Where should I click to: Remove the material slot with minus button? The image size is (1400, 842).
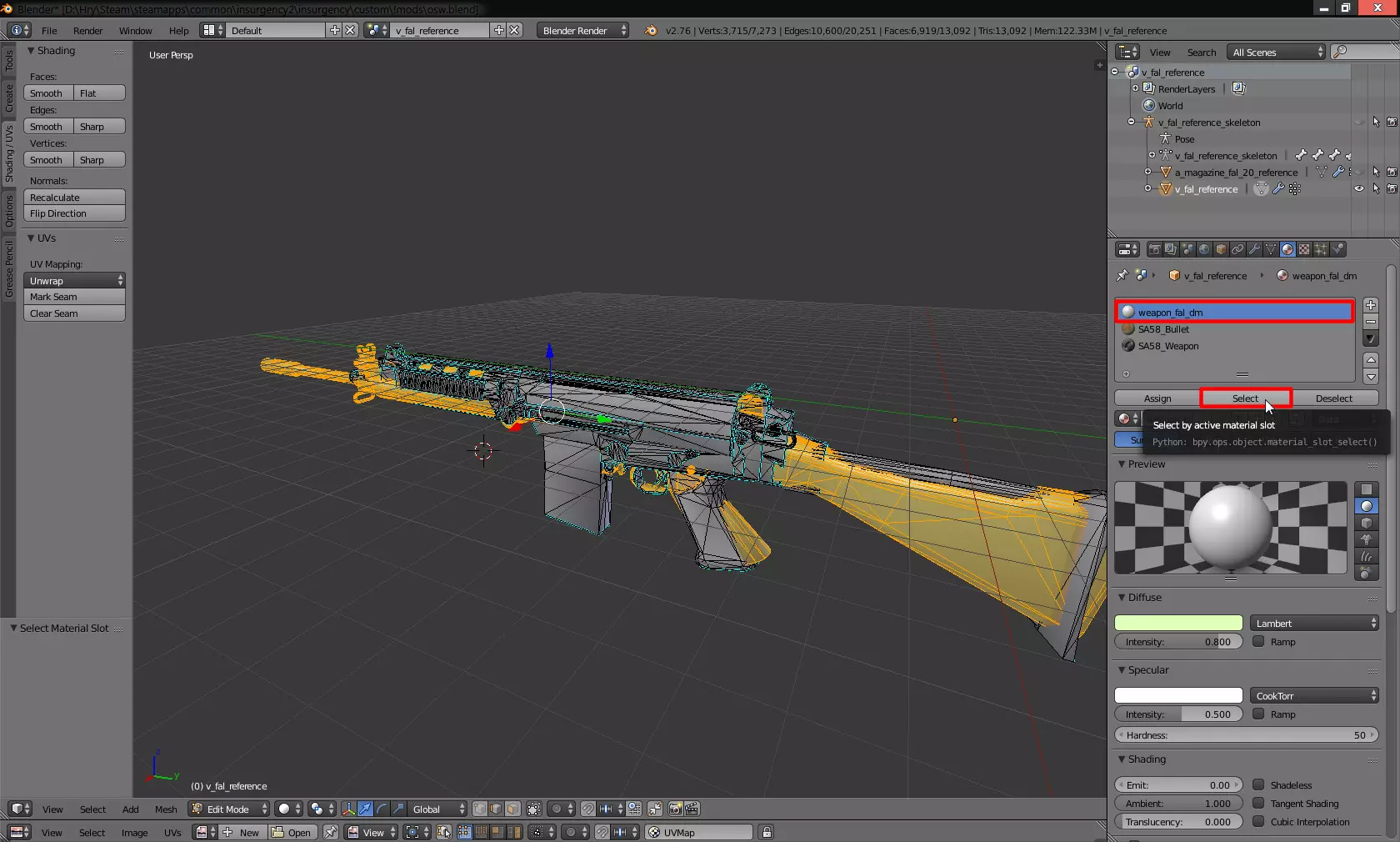1371,322
